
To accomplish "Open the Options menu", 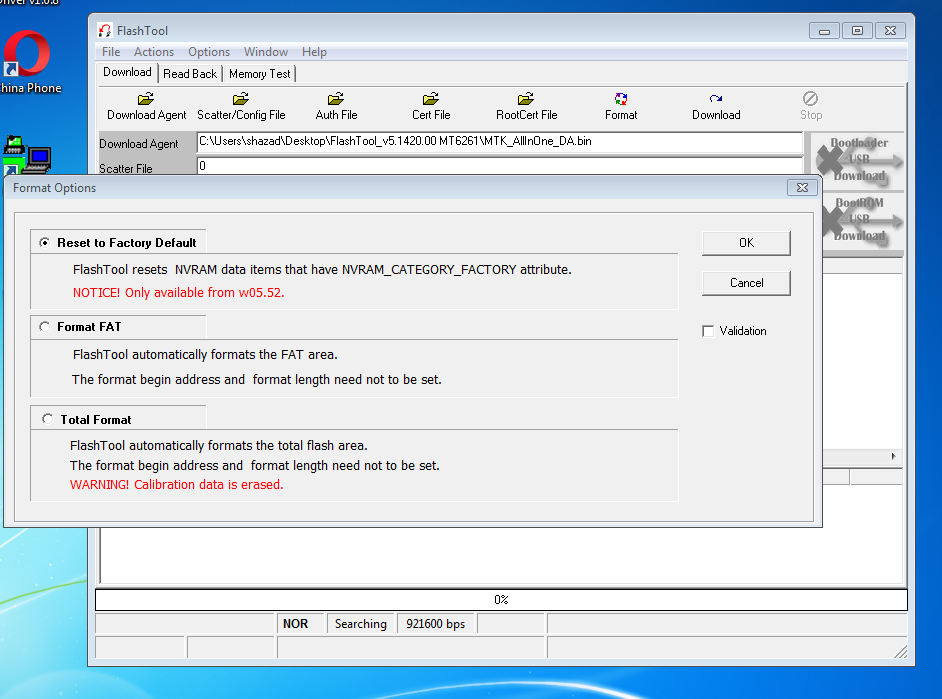I will tap(208, 52).
